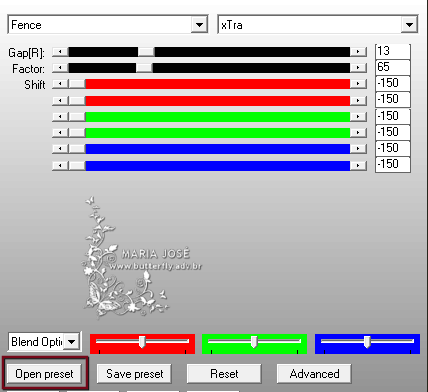Click the Open preset button
This screenshot has height=392, width=428.
44,374
